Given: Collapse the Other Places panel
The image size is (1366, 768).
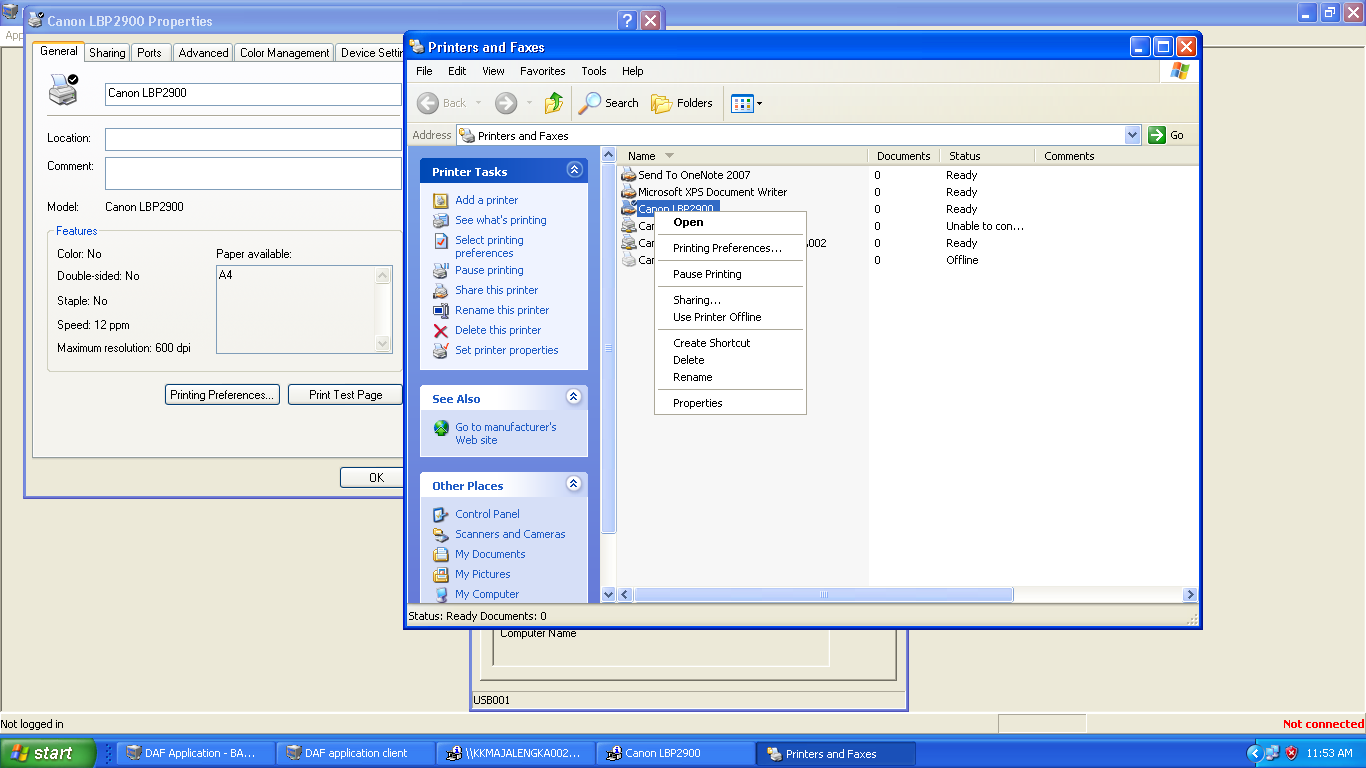Looking at the screenshot, I should [574, 484].
